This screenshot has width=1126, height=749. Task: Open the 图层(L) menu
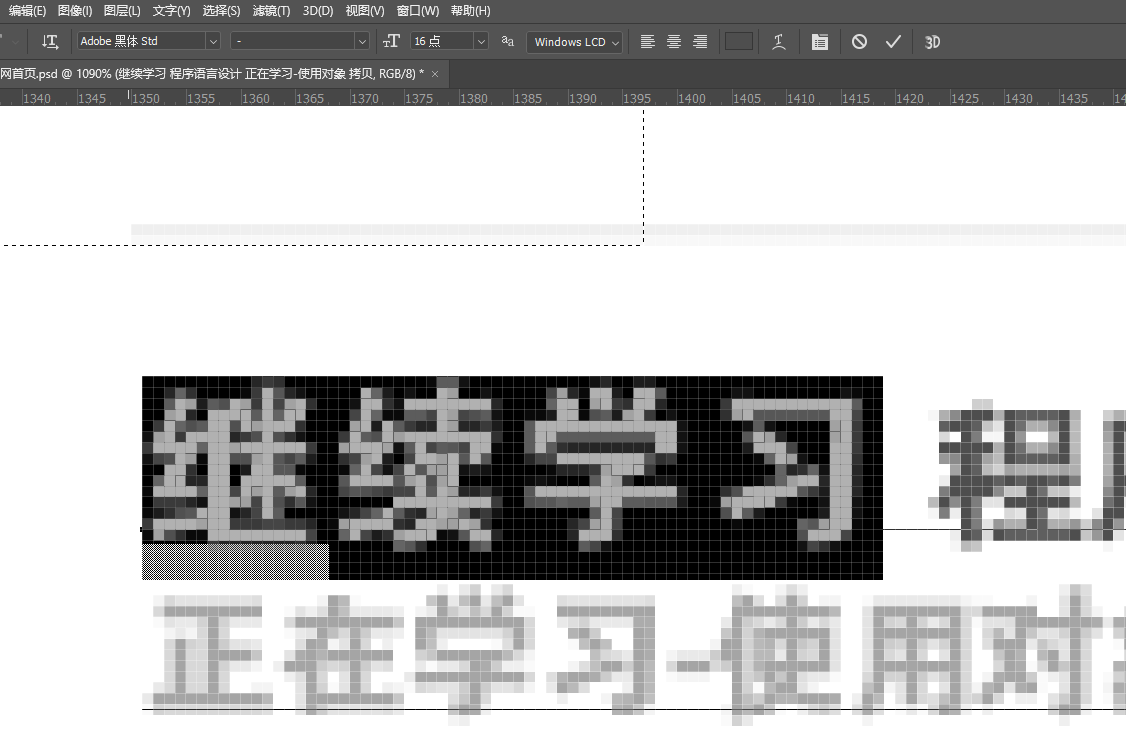tap(122, 11)
